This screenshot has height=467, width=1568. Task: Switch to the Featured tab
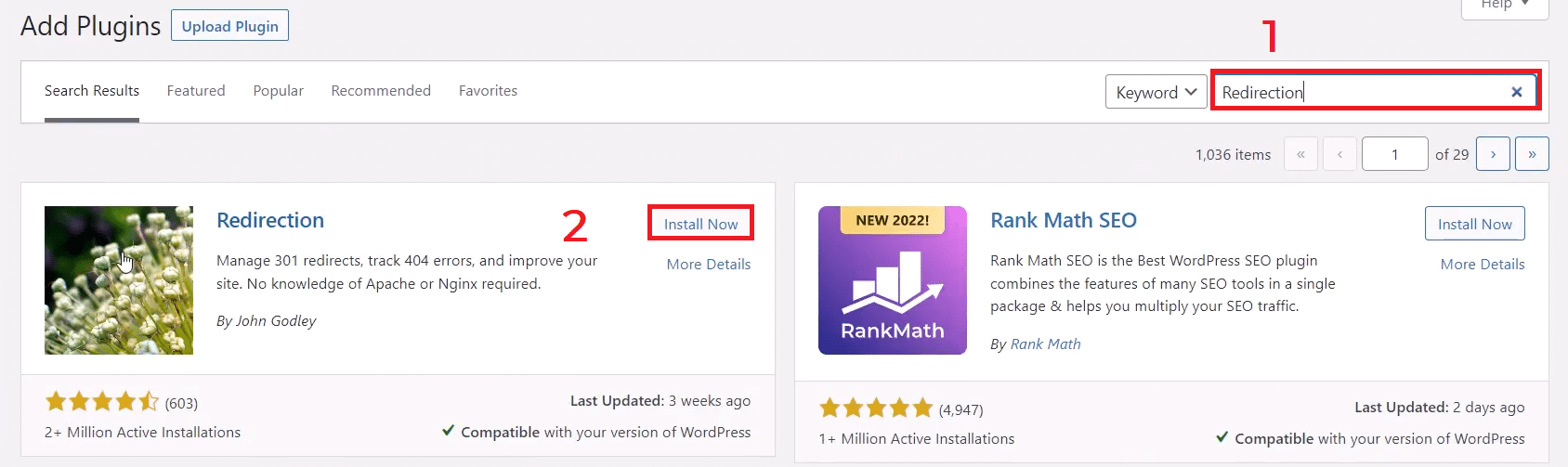[196, 91]
